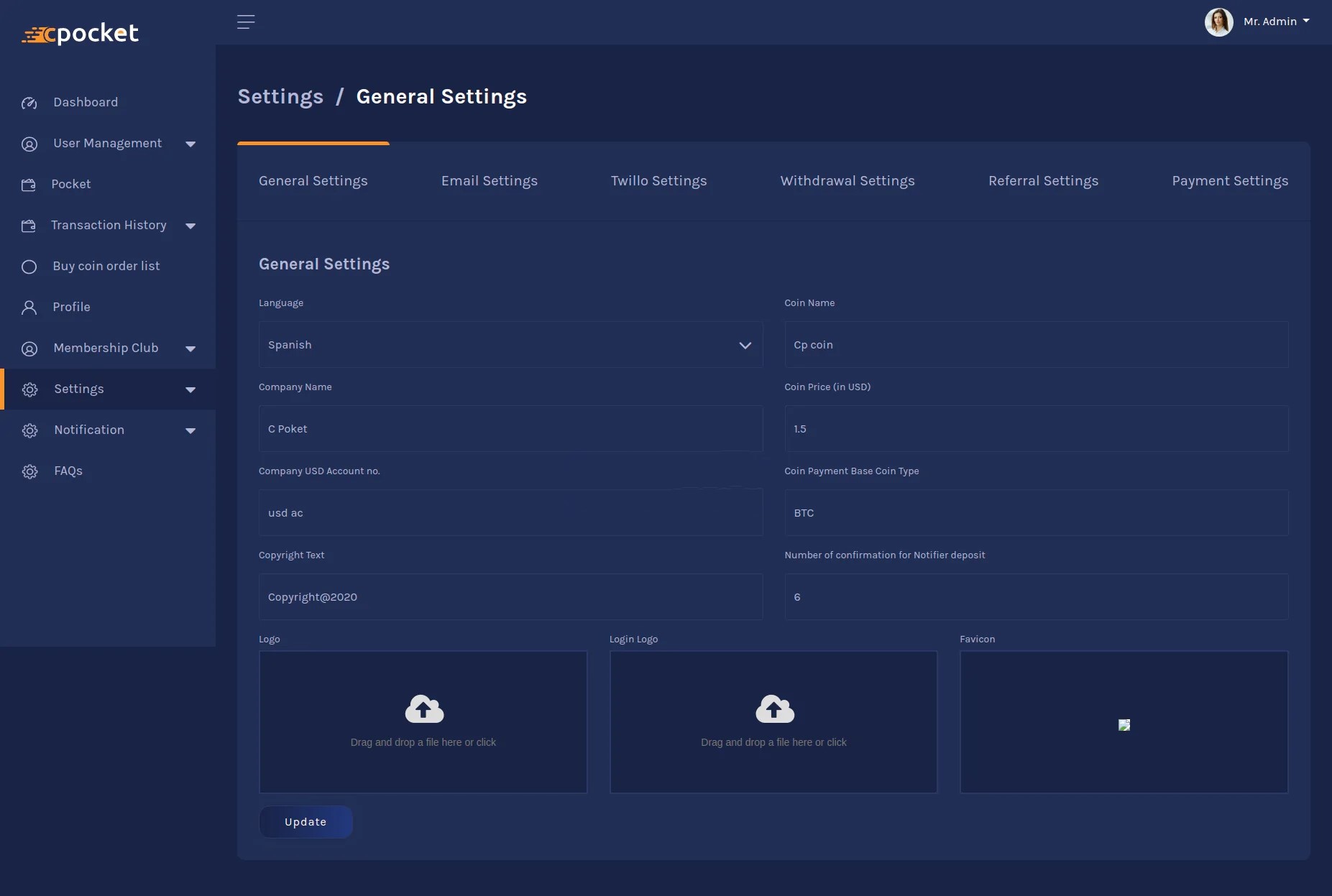
Task: Expand the User Management submenu arrow
Action: [x=190, y=144]
